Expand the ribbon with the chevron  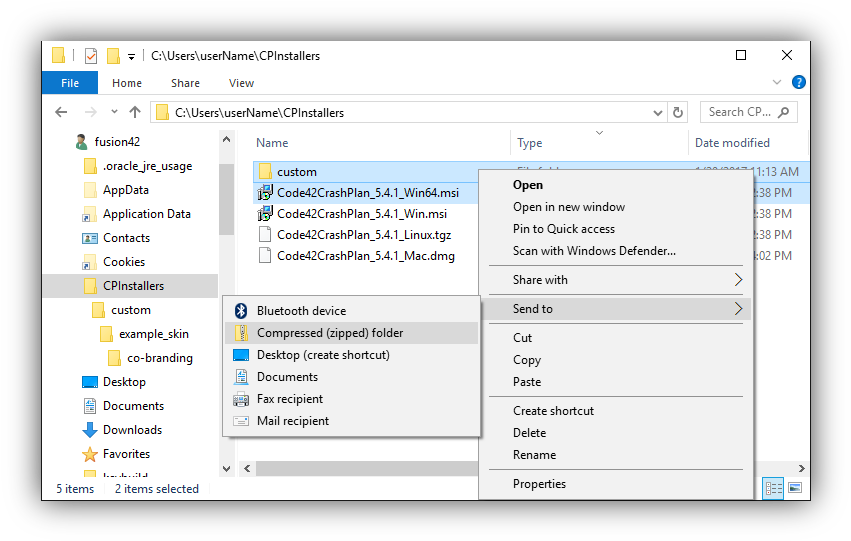[777, 82]
